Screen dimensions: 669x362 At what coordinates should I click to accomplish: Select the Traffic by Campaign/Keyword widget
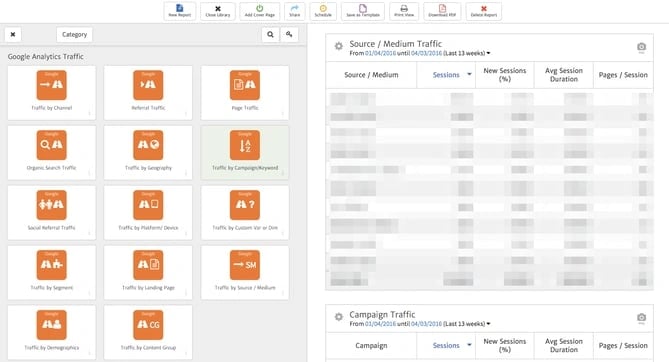click(245, 152)
